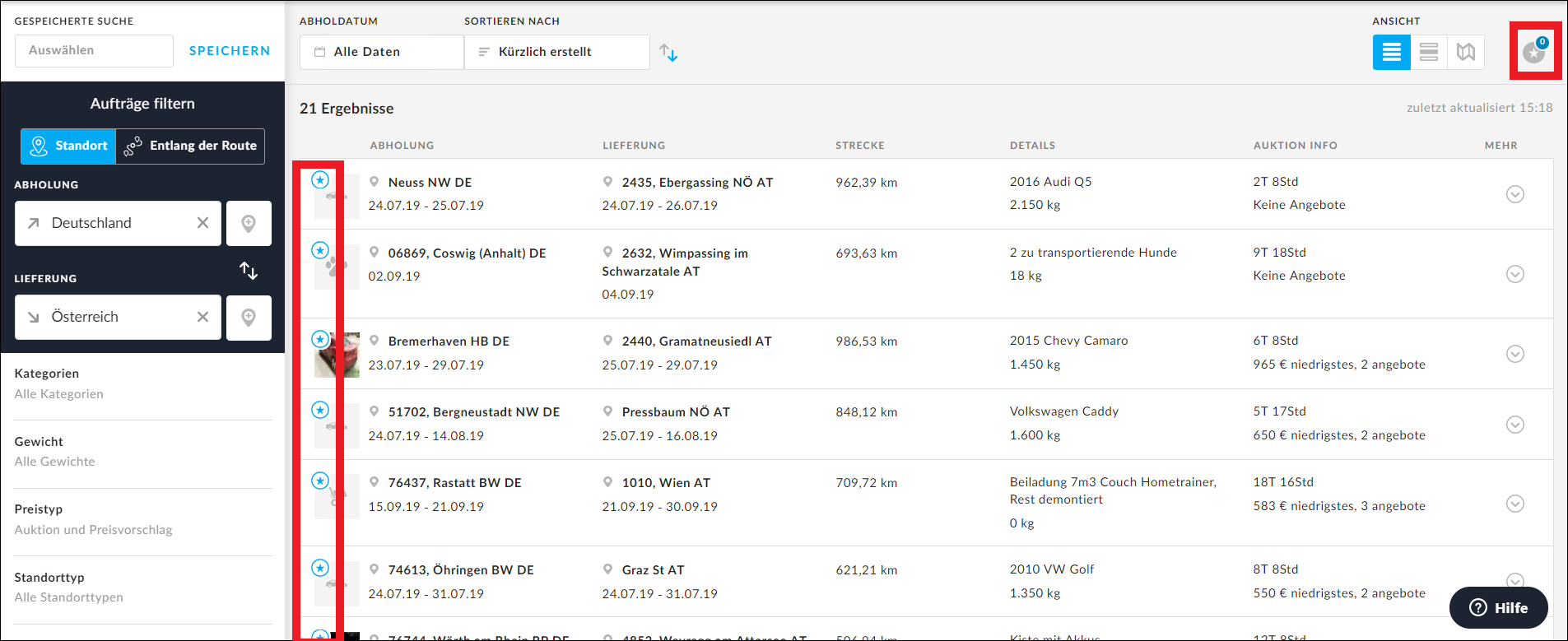Open the Alle Daten pickup date dropdown
The image size is (1568, 641).
pyautogui.click(x=382, y=52)
